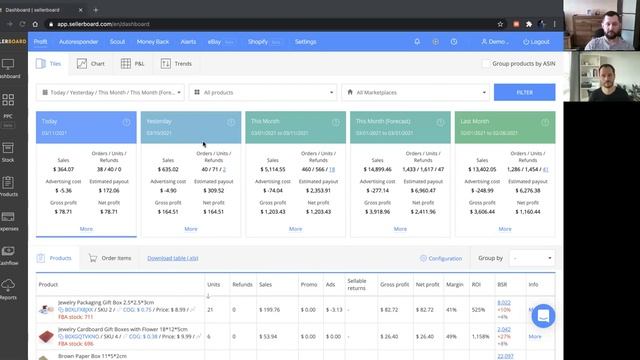Click More on the Last Month tile
The width and height of the screenshot is (640, 360).
pos(505,229)
